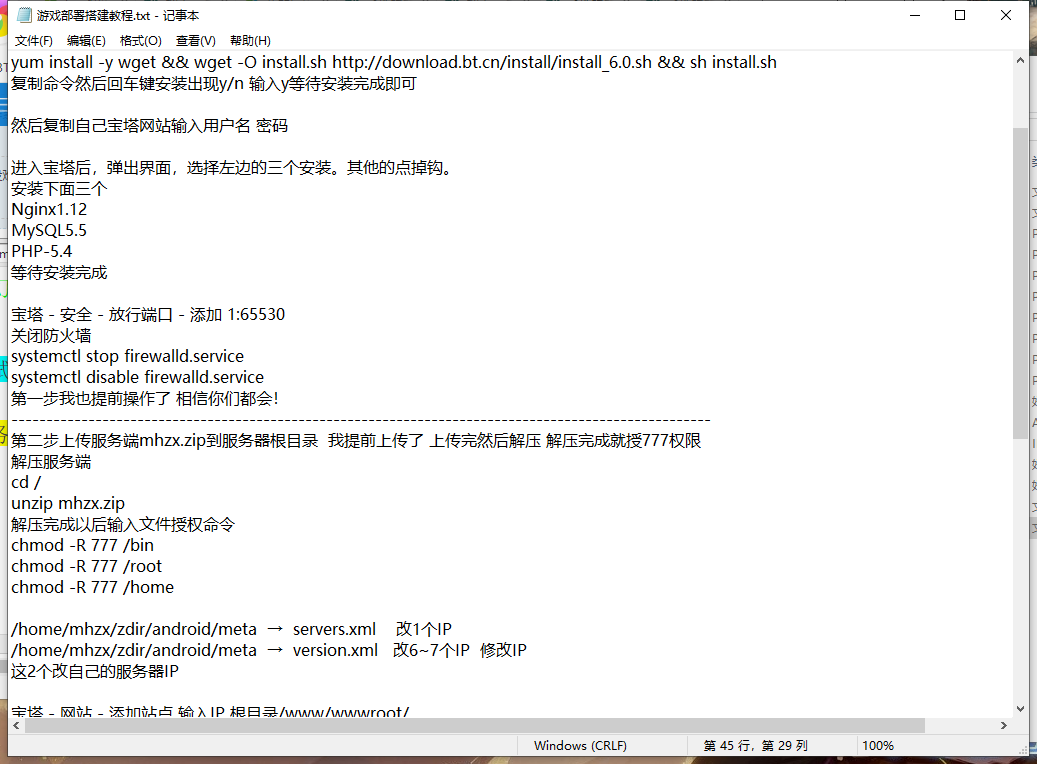Viewport: 1037px width, 764px height.
Task: Open the 查看(V) menu
Action: point(195,41)
